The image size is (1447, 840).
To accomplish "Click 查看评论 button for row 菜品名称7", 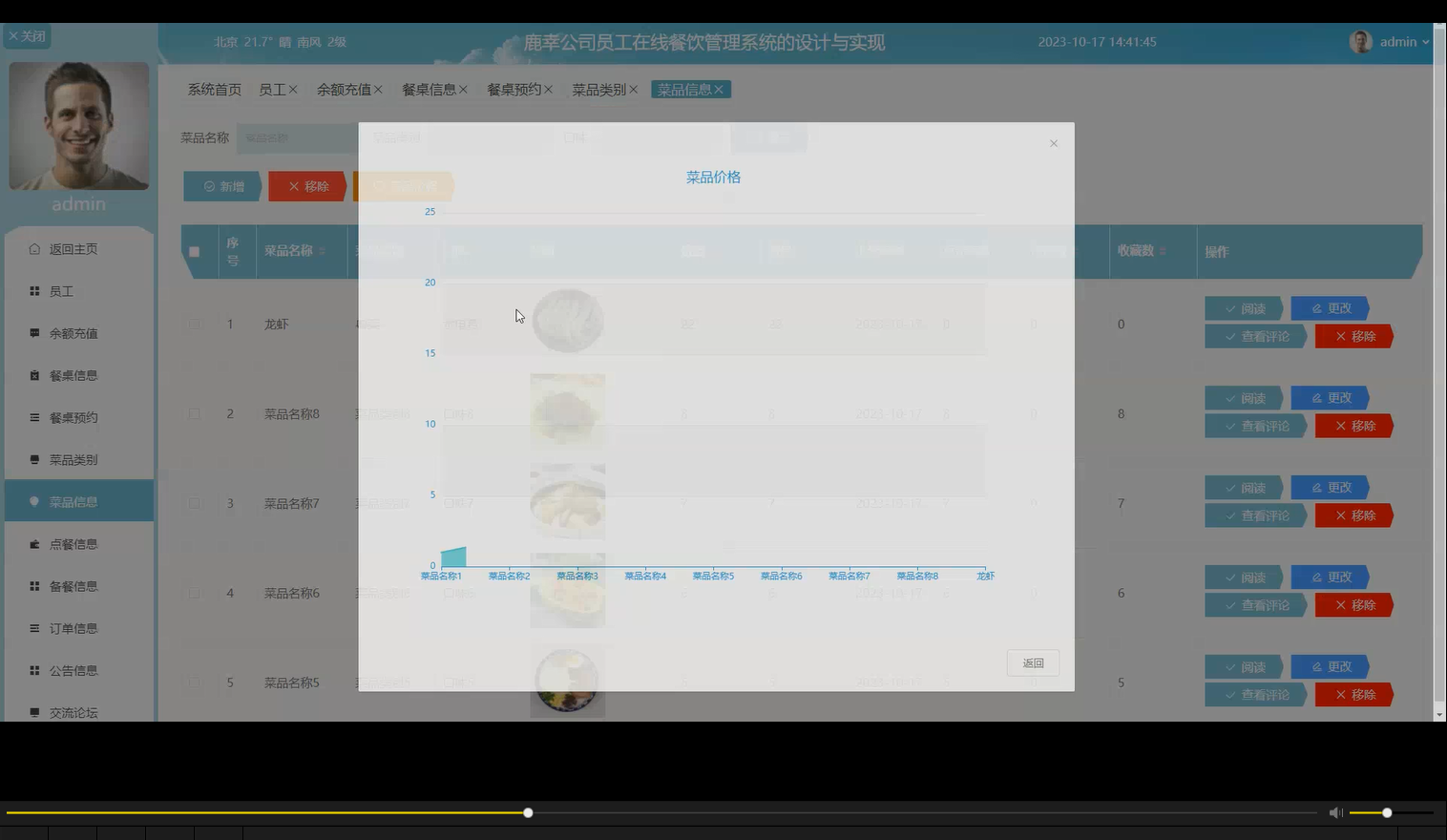I will pyautogui.click(x=1255, y=515).
